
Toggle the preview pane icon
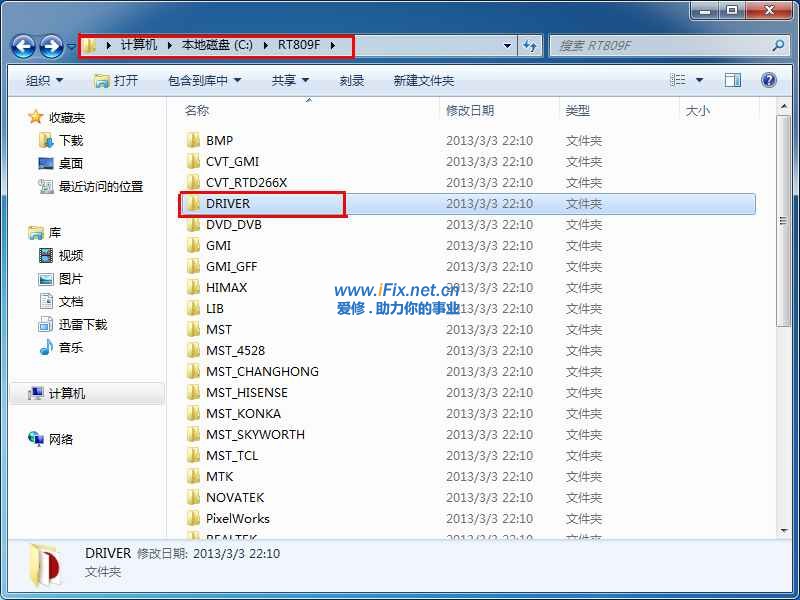coord(733,80)
